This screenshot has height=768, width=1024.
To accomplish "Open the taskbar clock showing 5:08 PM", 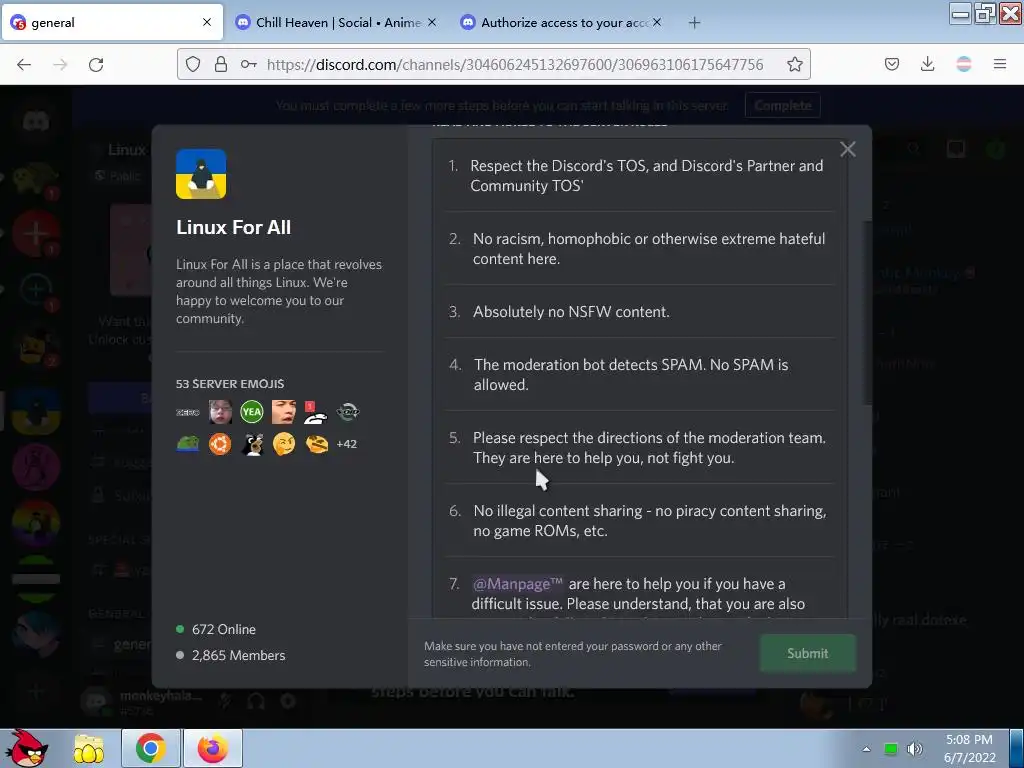I will pyautogui.click(x=970, y=748).
